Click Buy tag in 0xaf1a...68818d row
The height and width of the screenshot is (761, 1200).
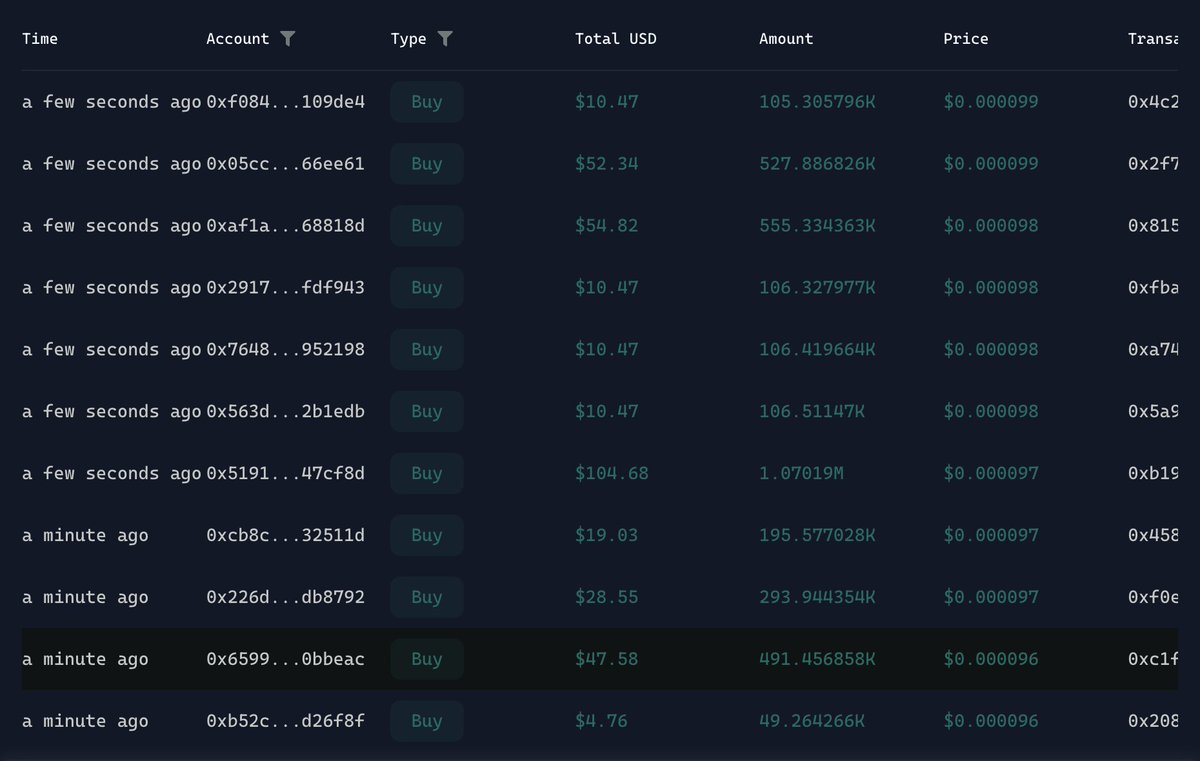[x=427, y=226]
